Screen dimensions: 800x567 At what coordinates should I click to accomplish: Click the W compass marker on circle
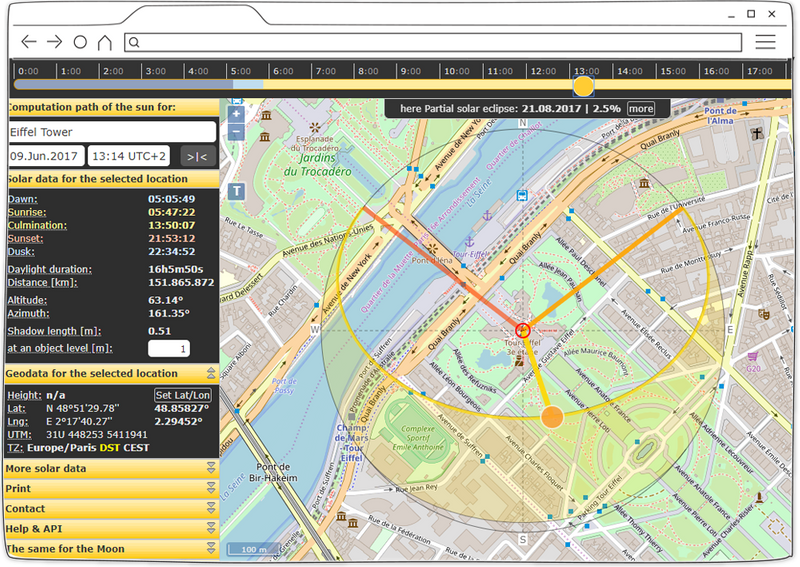click(315, 330)
